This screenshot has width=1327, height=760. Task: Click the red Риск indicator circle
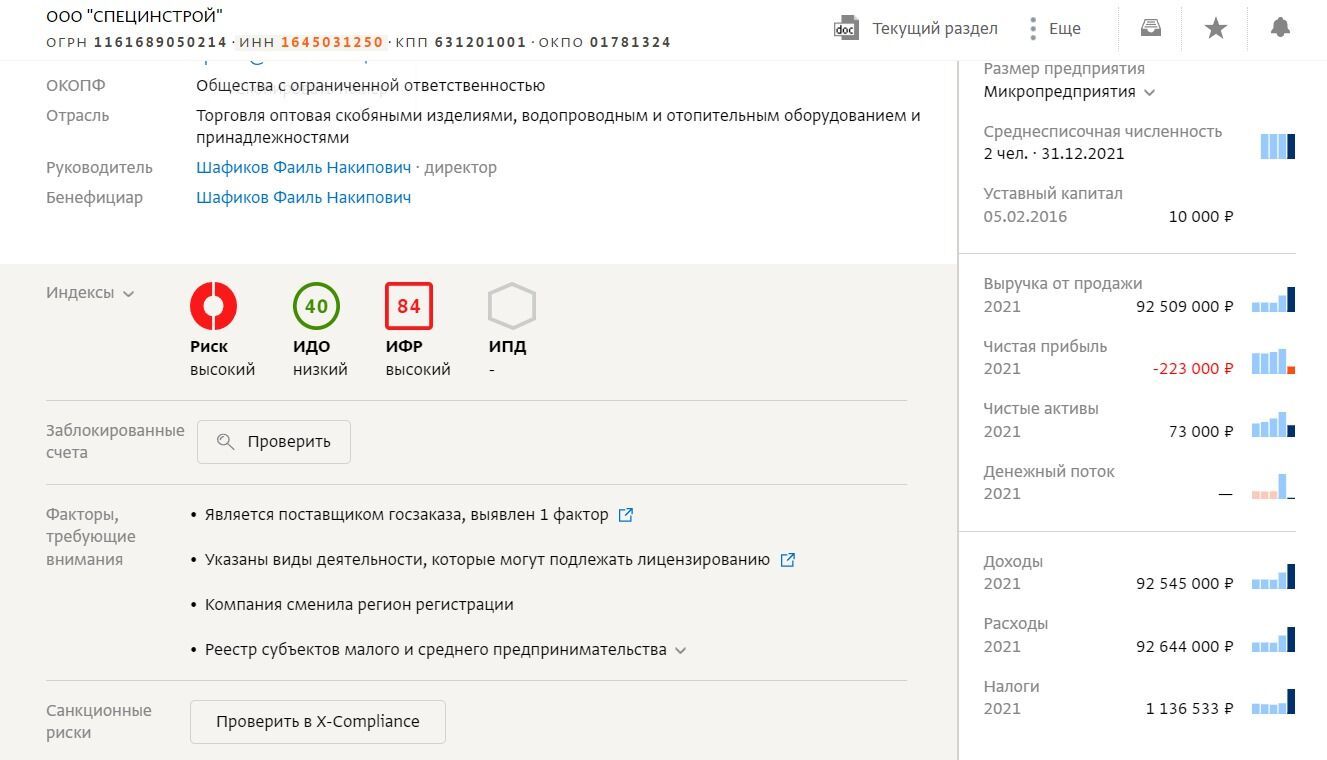click(213, 306)
